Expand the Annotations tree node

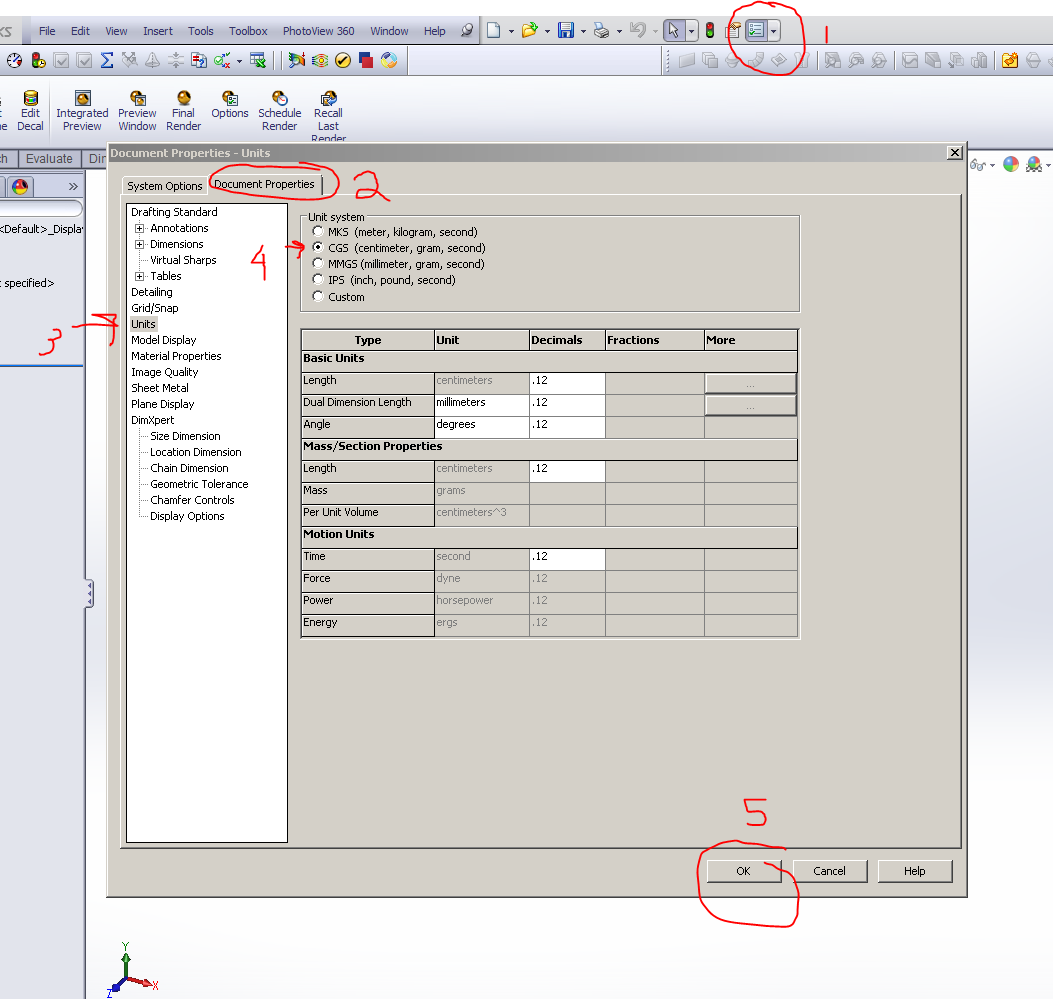tap(140, 228)
